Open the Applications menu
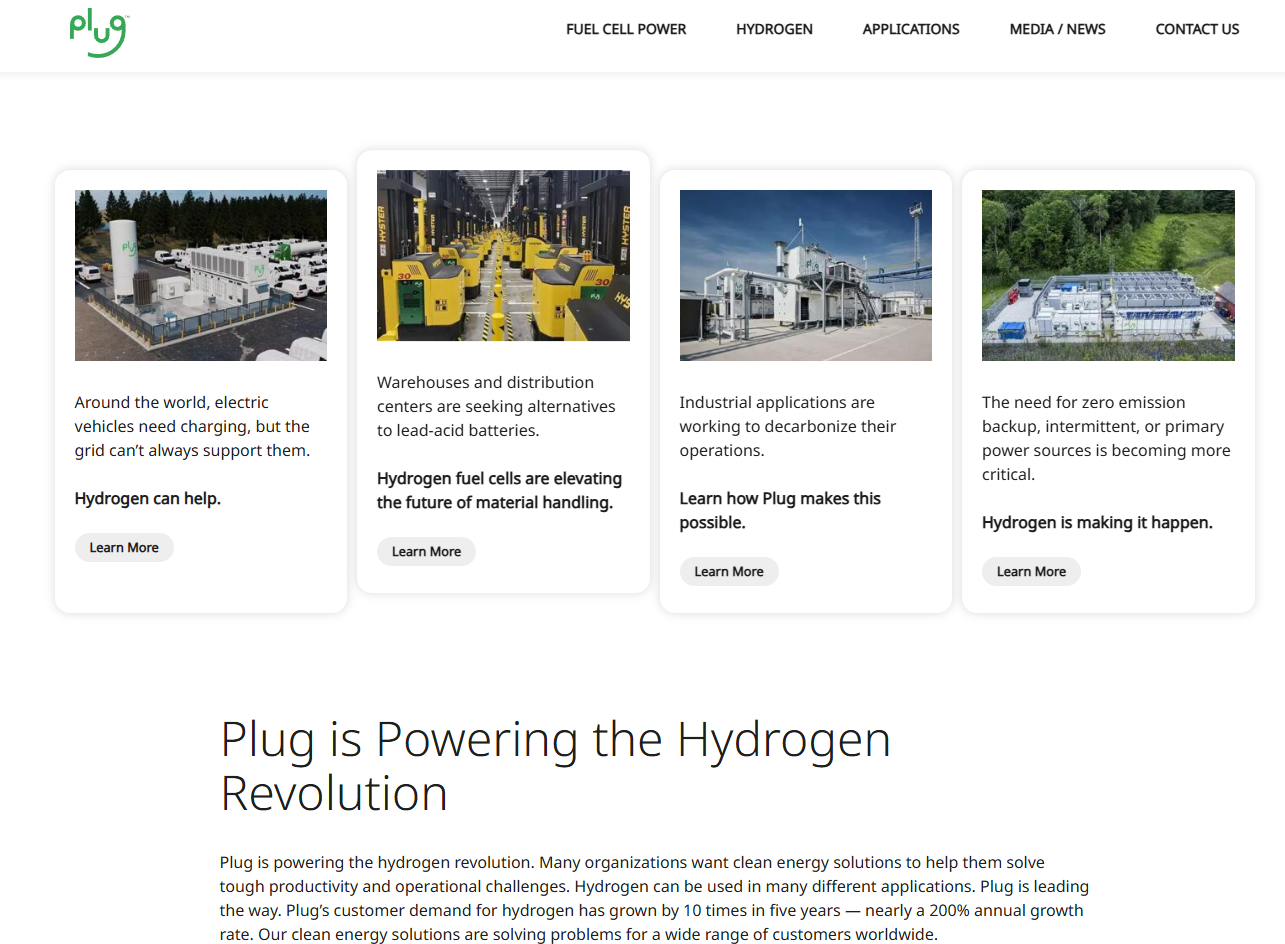Viewport: 1285px width, 944px height. 911,29
